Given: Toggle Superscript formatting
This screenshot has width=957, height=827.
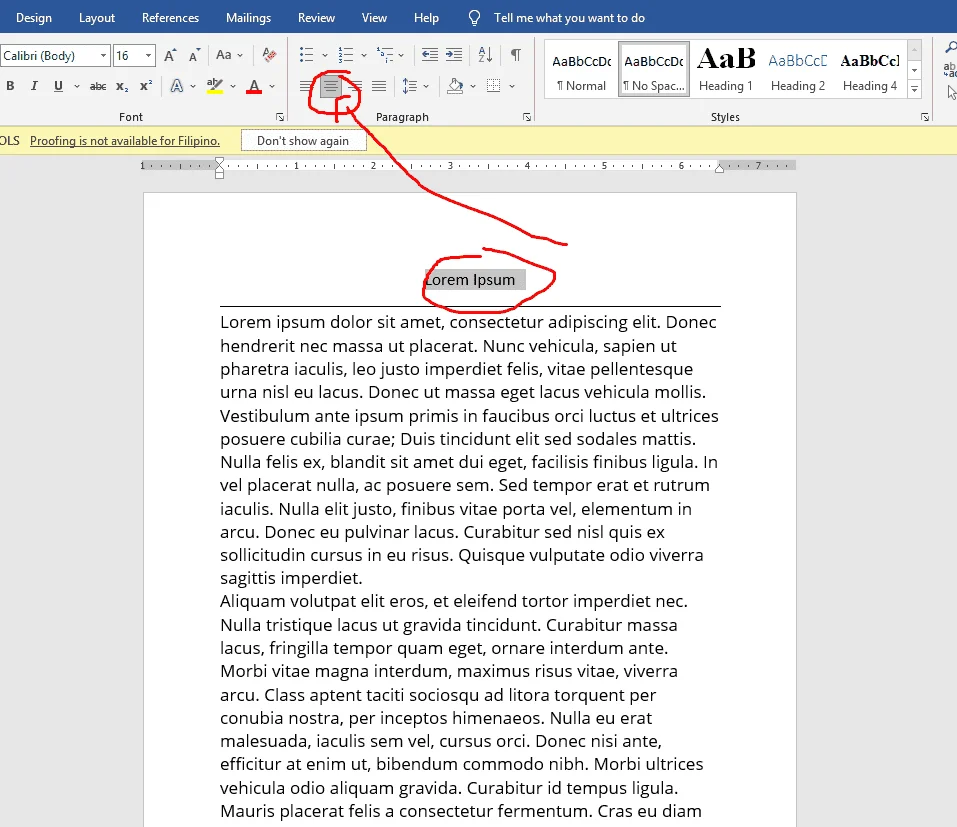Looking at the screenshot, I should click(x=146, y=86).
